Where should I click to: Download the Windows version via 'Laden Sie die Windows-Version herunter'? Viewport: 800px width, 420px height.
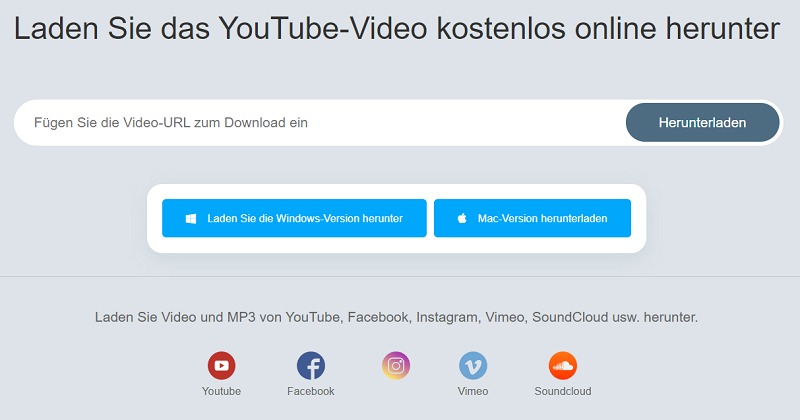point(294,218)
